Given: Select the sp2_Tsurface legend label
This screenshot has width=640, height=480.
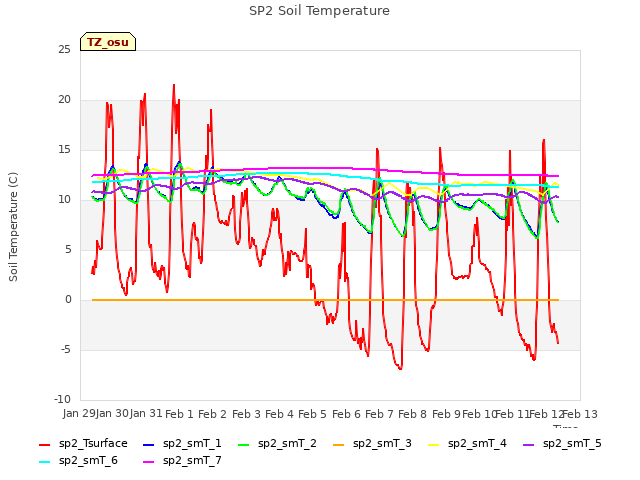Looking at the screenshot, I should tap(93, 444).
